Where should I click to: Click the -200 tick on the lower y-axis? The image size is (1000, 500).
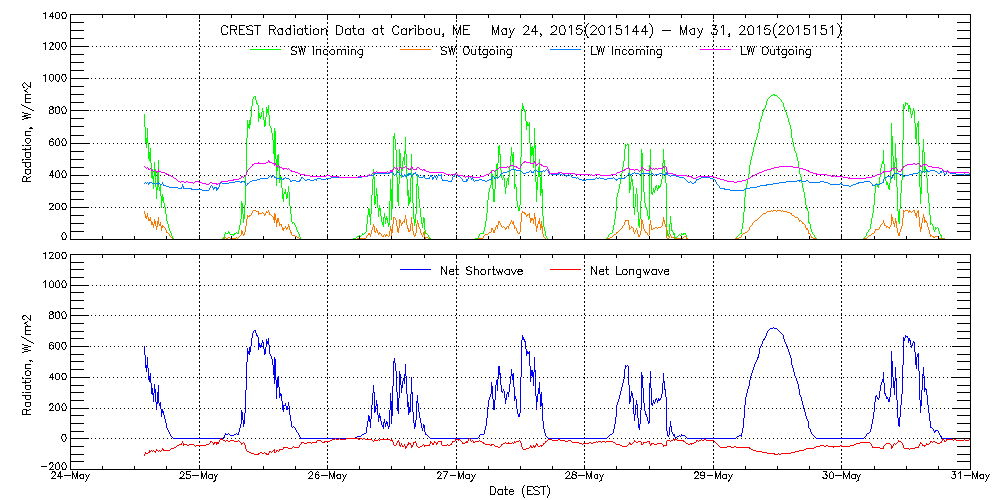pos(54,467)
